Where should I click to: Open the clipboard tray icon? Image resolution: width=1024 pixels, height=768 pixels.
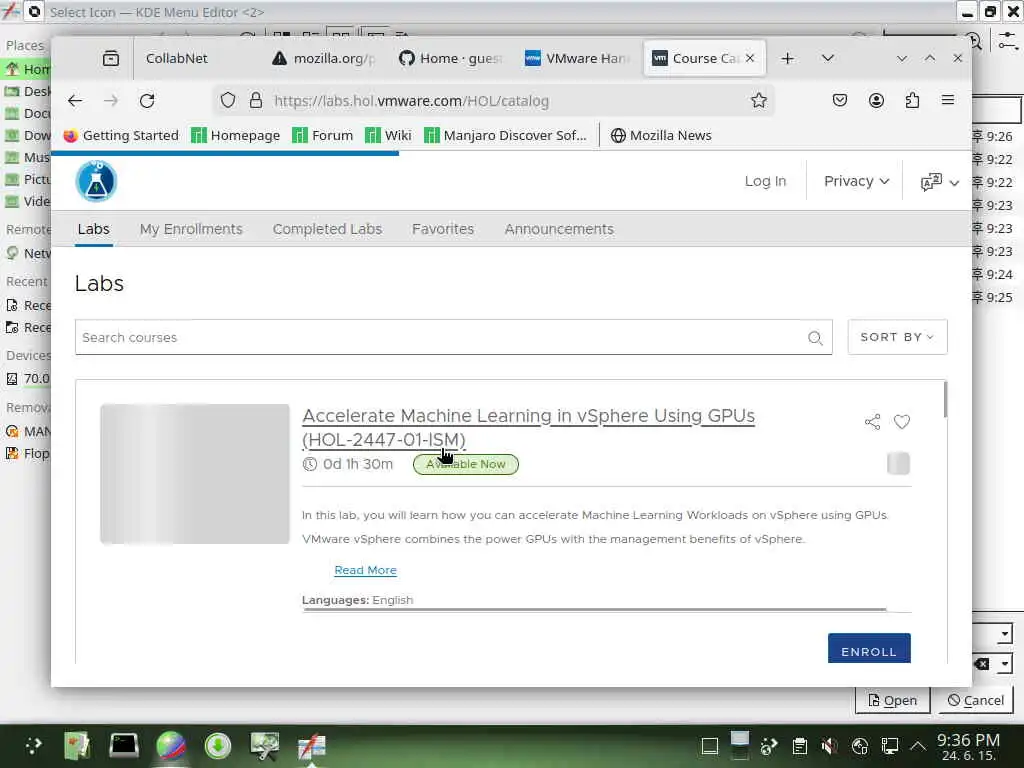click(x=799, y=746)
